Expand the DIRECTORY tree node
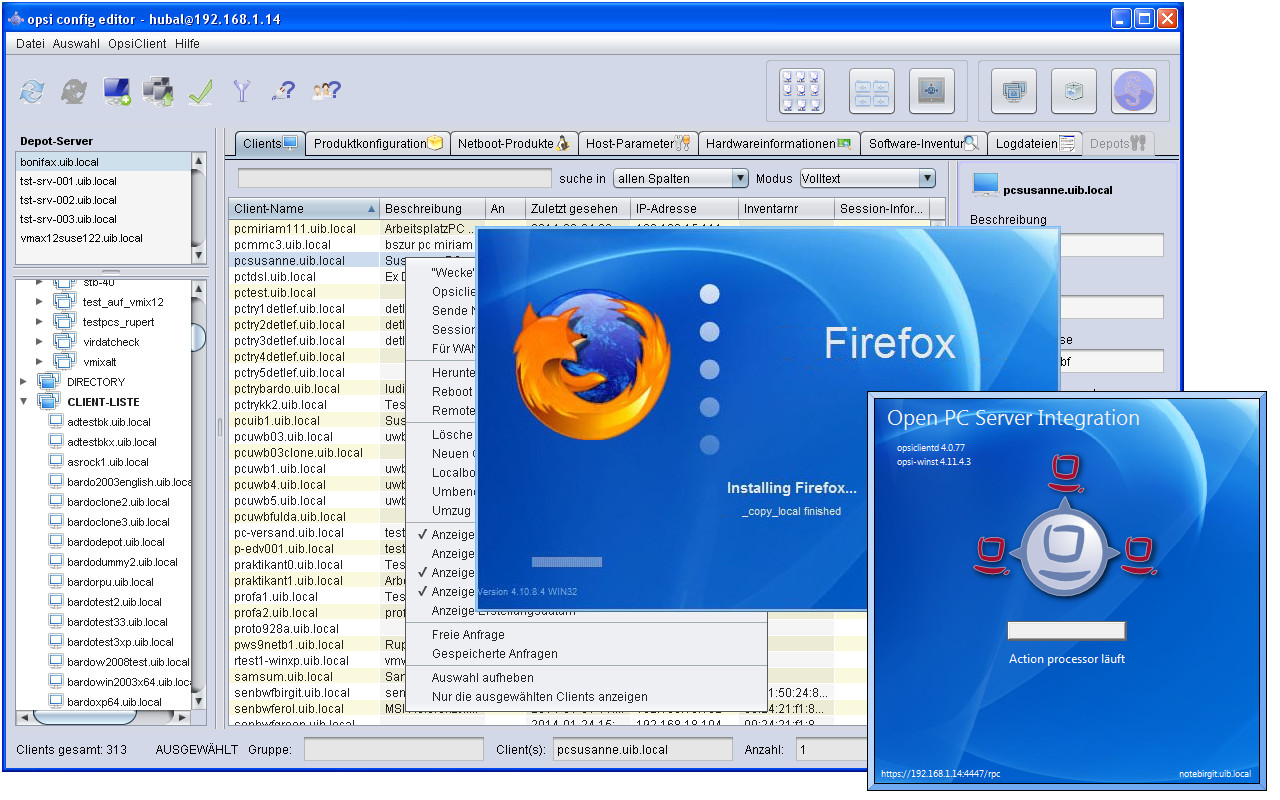 click(x=24, y=382)
